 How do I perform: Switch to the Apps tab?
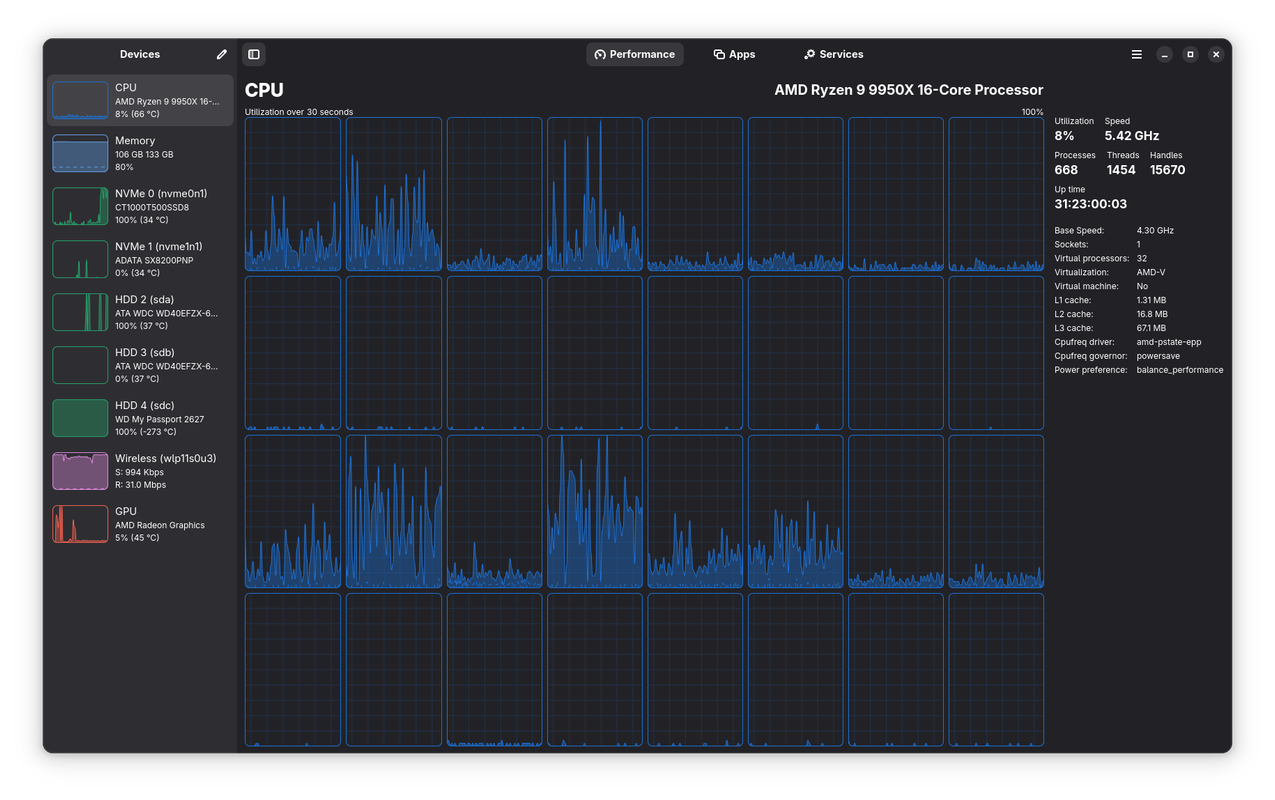(x=734, y=54)
